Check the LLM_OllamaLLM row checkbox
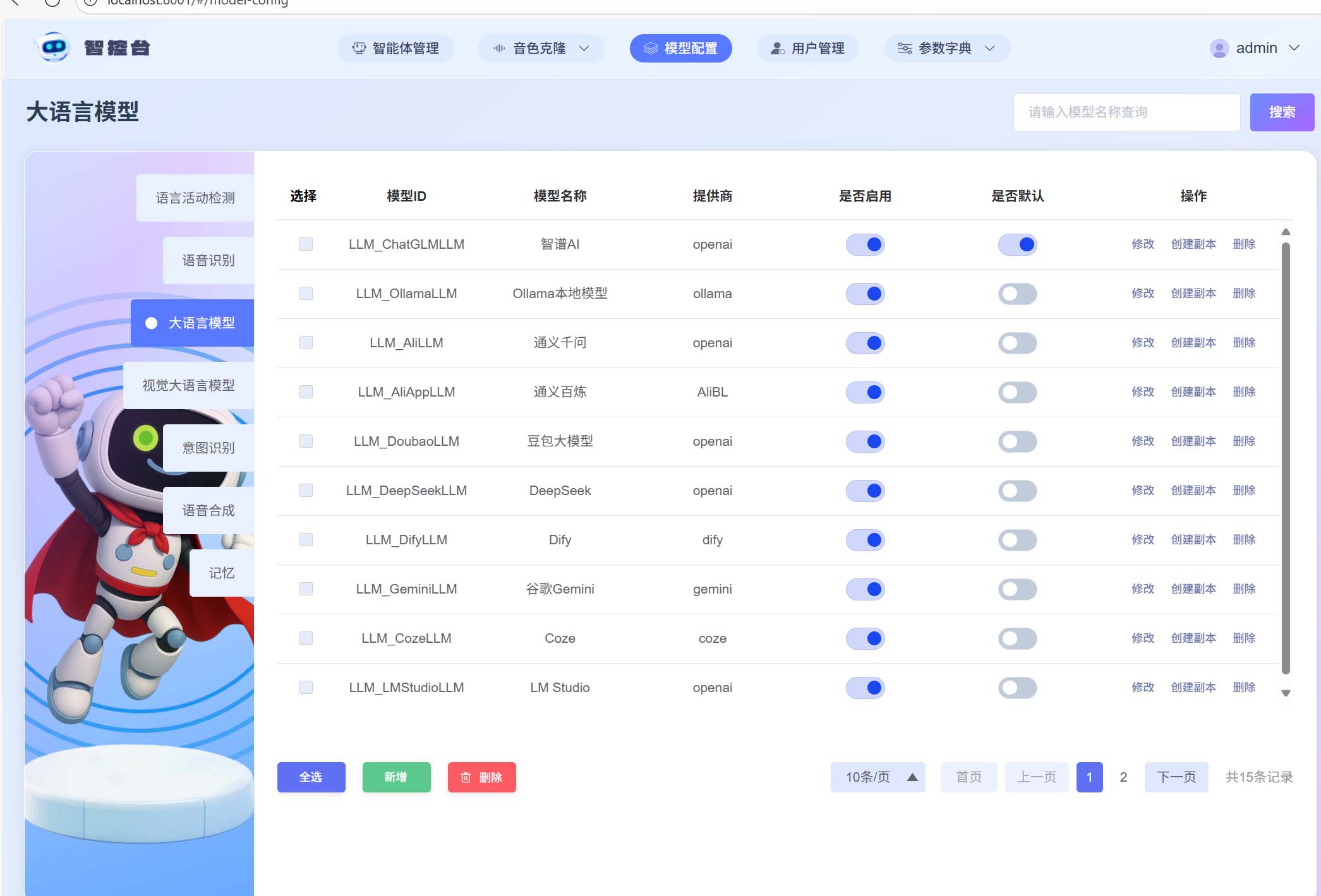Image resolution: width=1321 pixels, height=896 pixels. pos(306,293)
